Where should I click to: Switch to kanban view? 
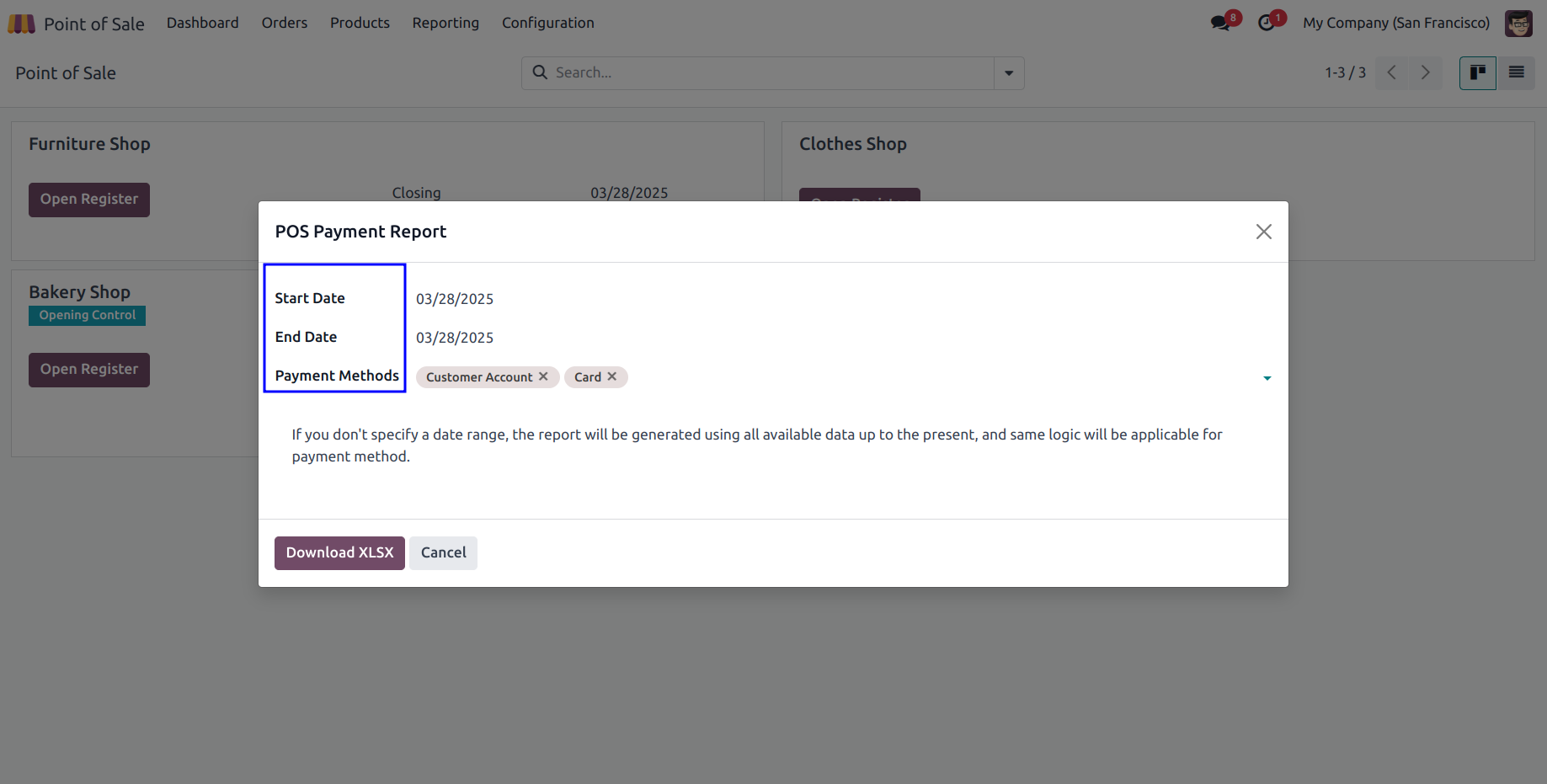click(1477, 73)
